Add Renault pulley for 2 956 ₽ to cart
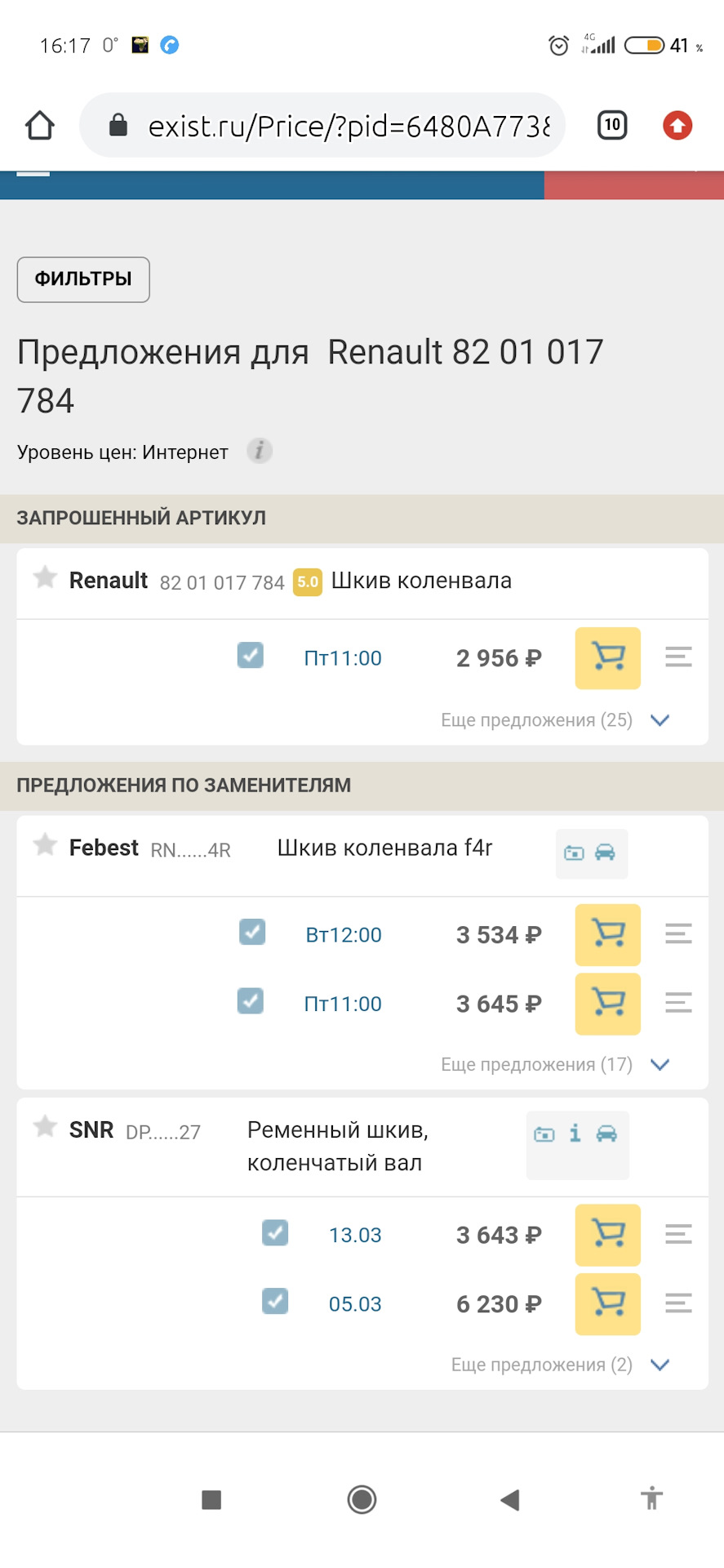Viewport: 724px width, 1568px height. tap(607, 658)
